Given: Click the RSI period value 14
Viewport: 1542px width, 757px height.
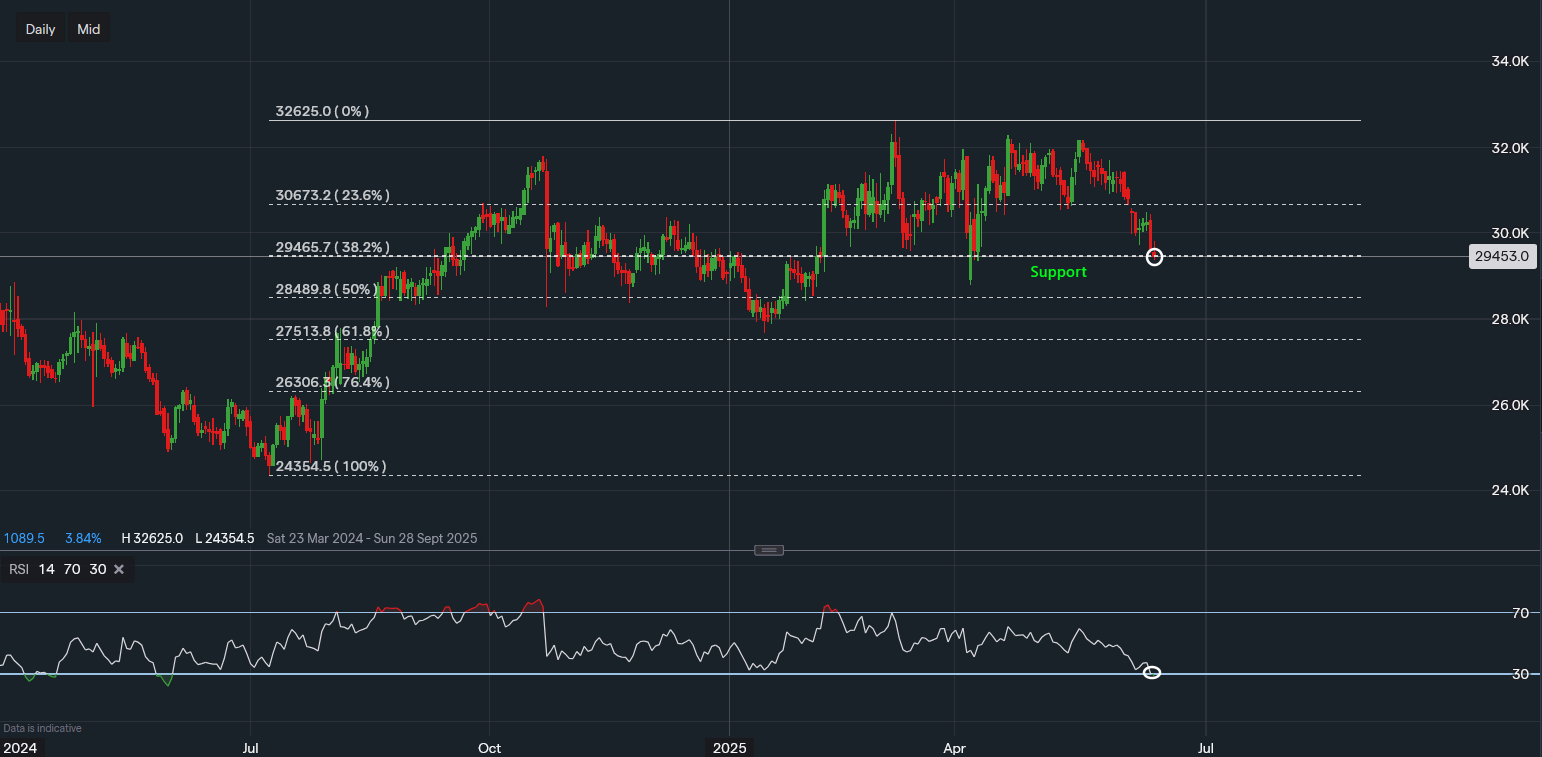Looking at the screenshot, I should [x=47, y=569].
